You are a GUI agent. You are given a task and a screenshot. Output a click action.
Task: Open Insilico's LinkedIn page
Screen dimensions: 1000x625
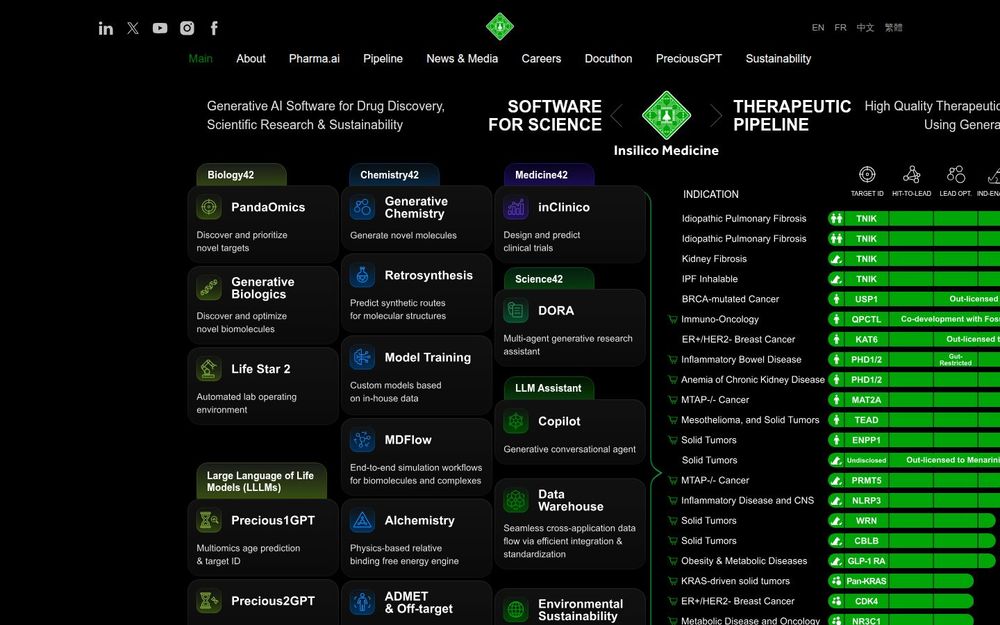coord(105,28)
